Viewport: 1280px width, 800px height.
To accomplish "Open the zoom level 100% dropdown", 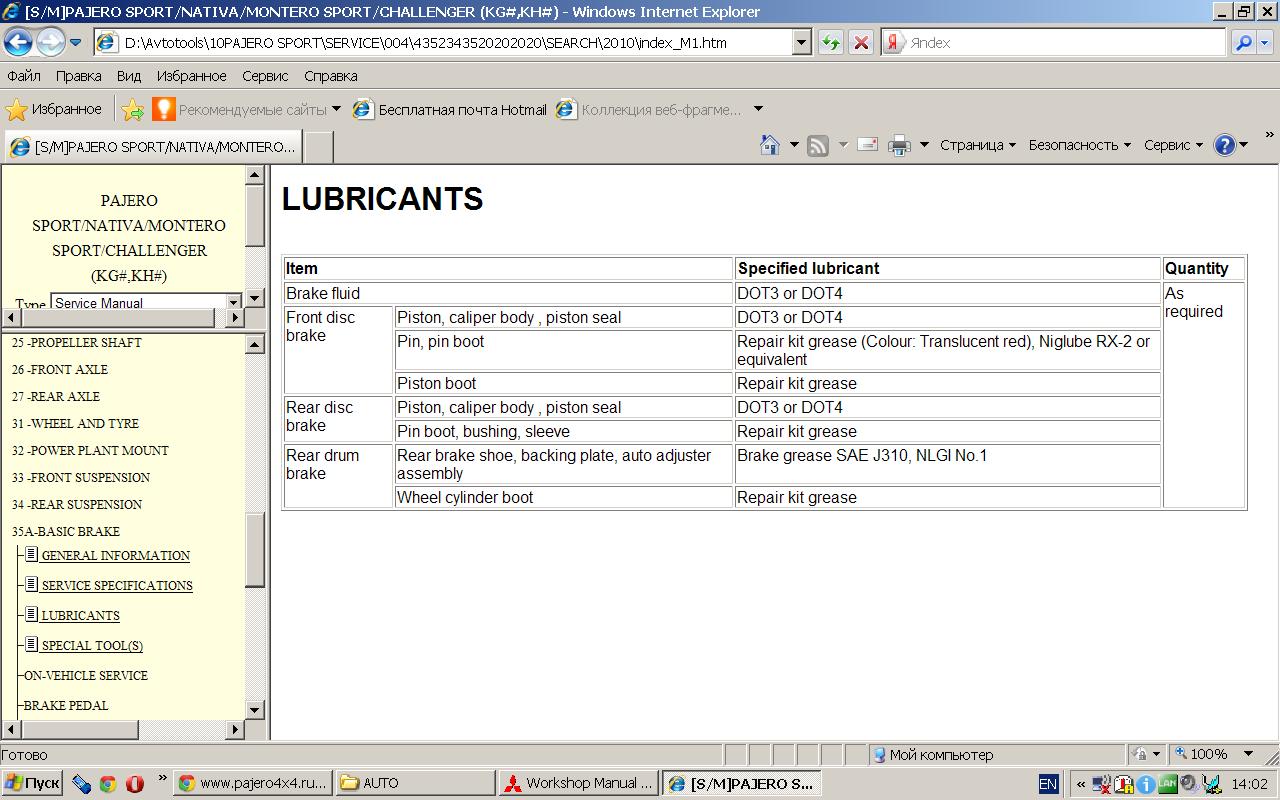I will 1248,754.
